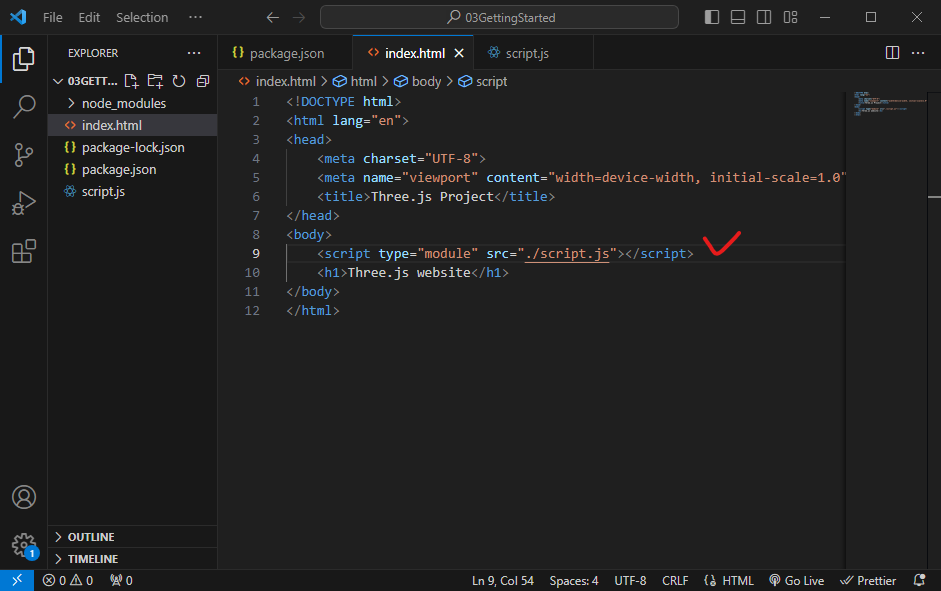941x591 pixels.
Task: Click the New File icon in Explorer
Action: [x=131, y=81]
